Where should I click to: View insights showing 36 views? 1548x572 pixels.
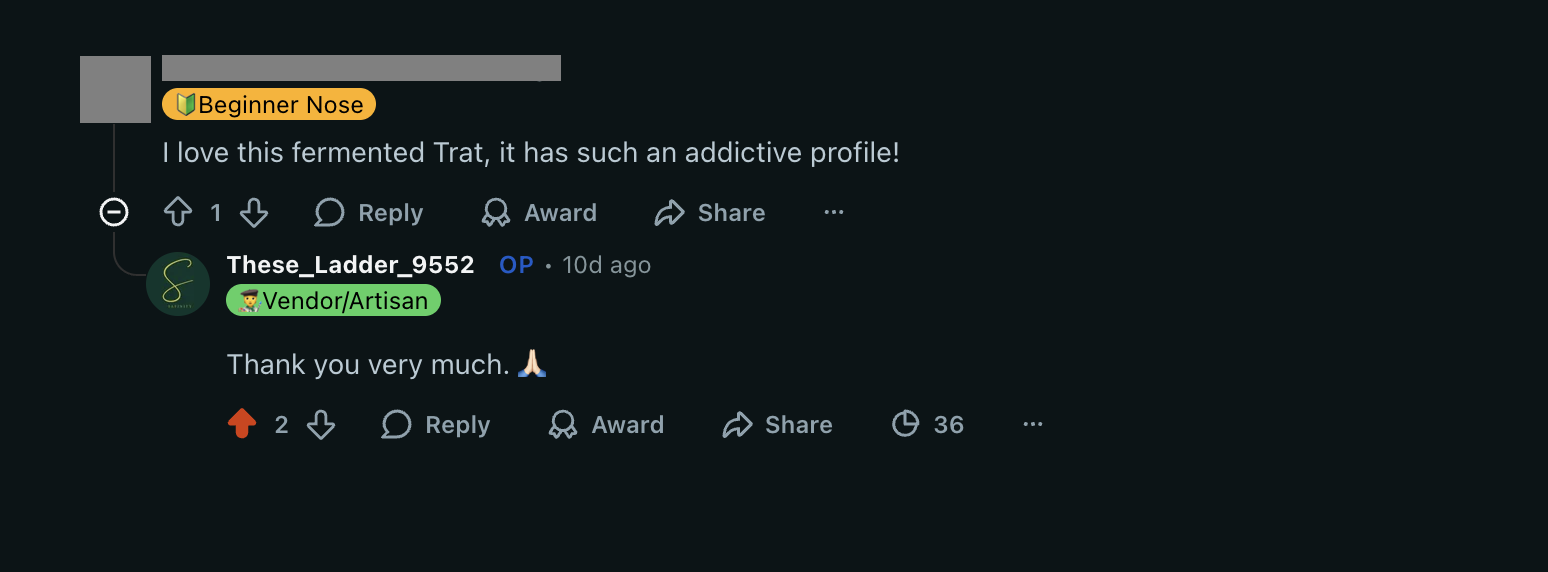point(927,424)
